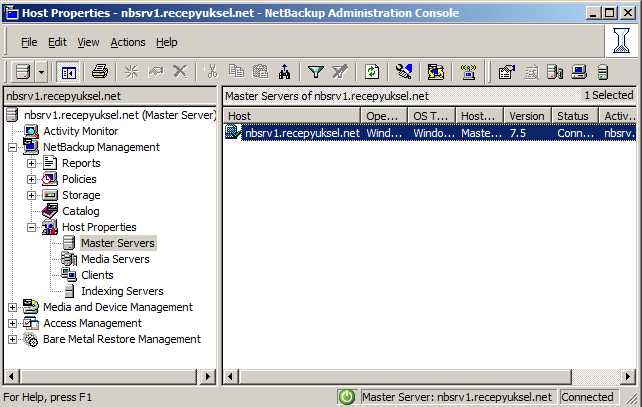Open the Help menu
This screenshot has height=407, width=642.
(167, 42)
